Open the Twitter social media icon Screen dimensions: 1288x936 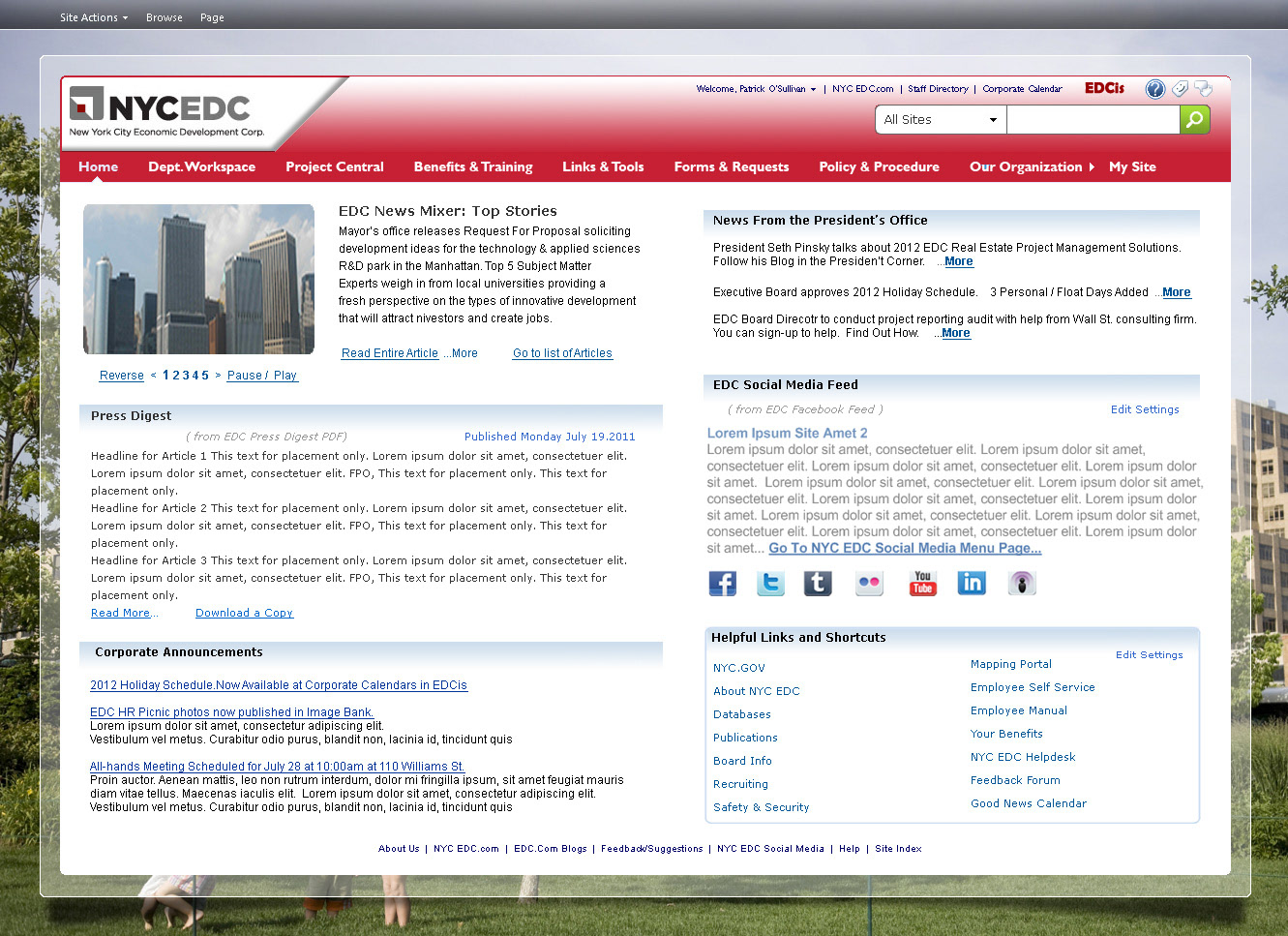click(x=770, y=583)
